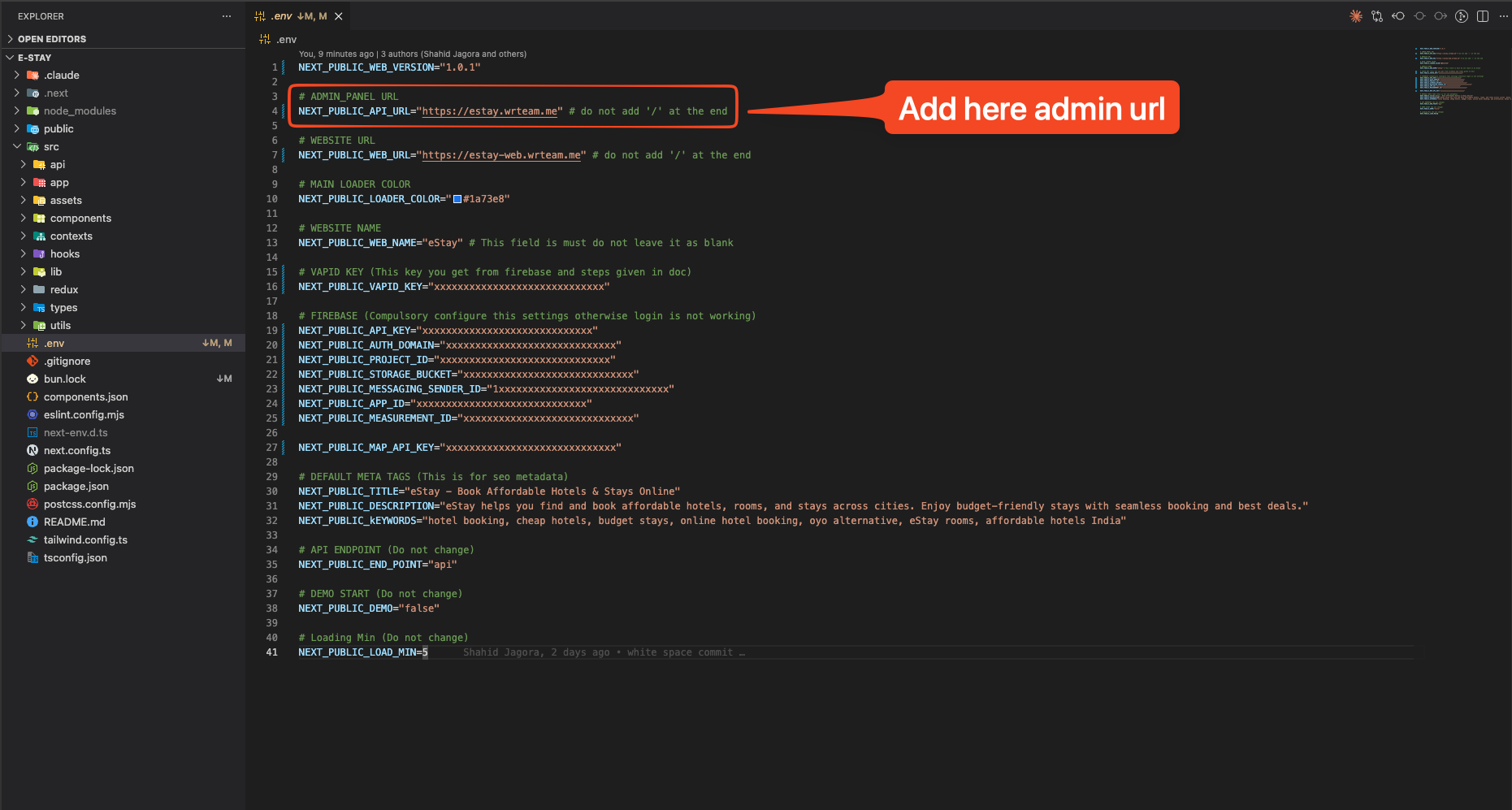Click the '# FIREBASE (Compulsory configure' comment
The image size is (1512, 810).
(526, 316)
